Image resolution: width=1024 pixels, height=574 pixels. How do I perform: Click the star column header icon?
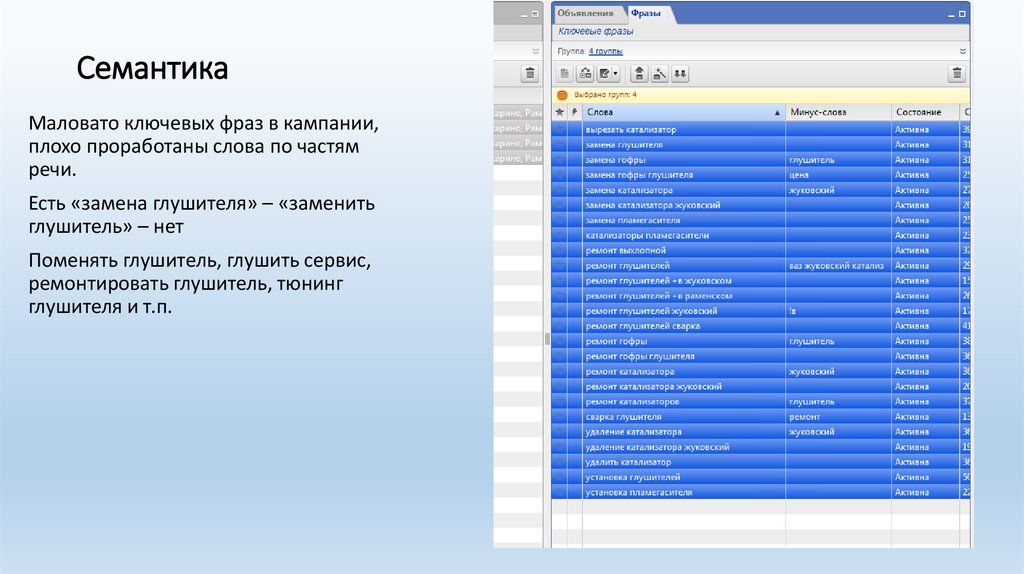click(x=560, y=112)
